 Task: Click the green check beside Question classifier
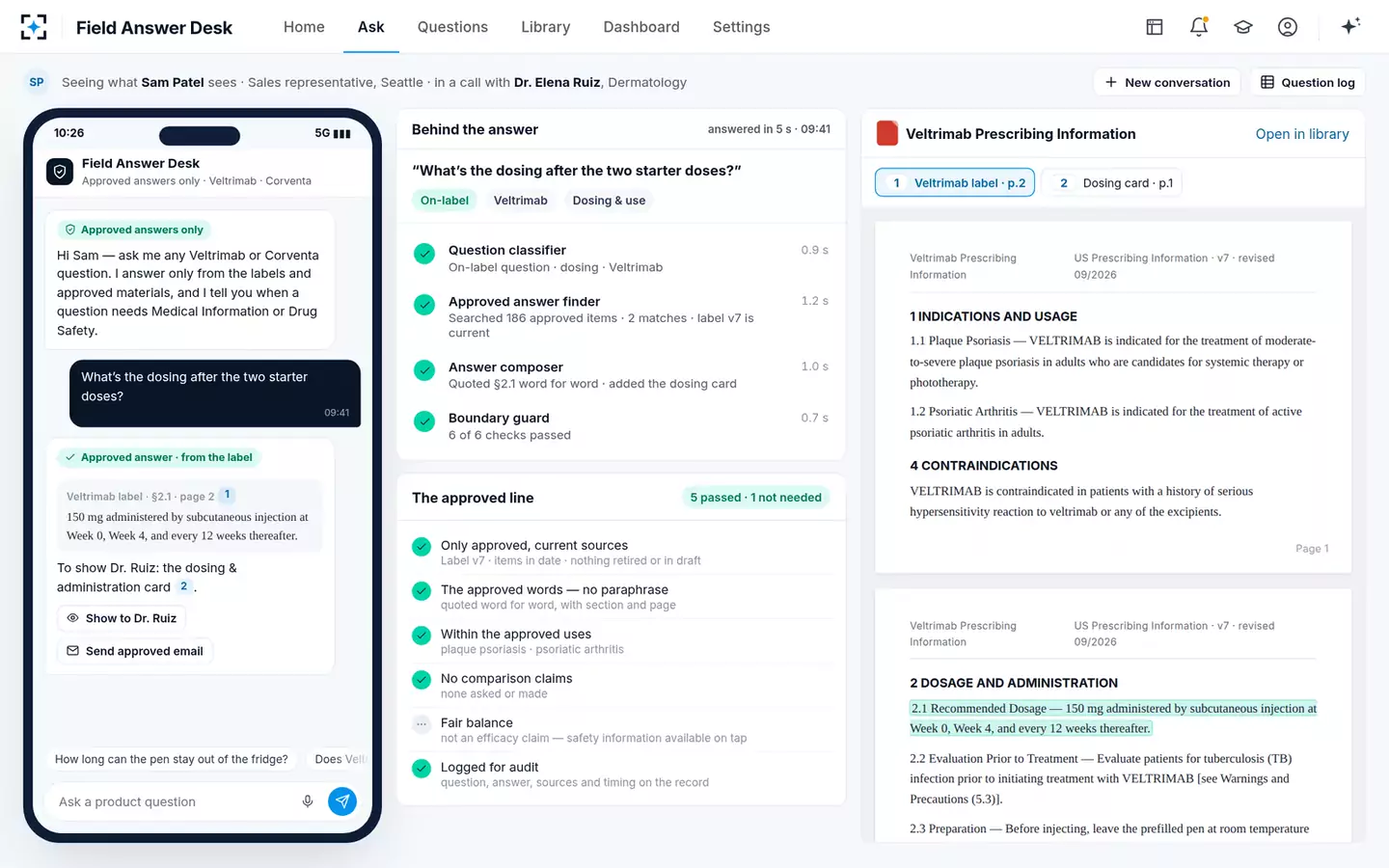[x=424, y=254]
